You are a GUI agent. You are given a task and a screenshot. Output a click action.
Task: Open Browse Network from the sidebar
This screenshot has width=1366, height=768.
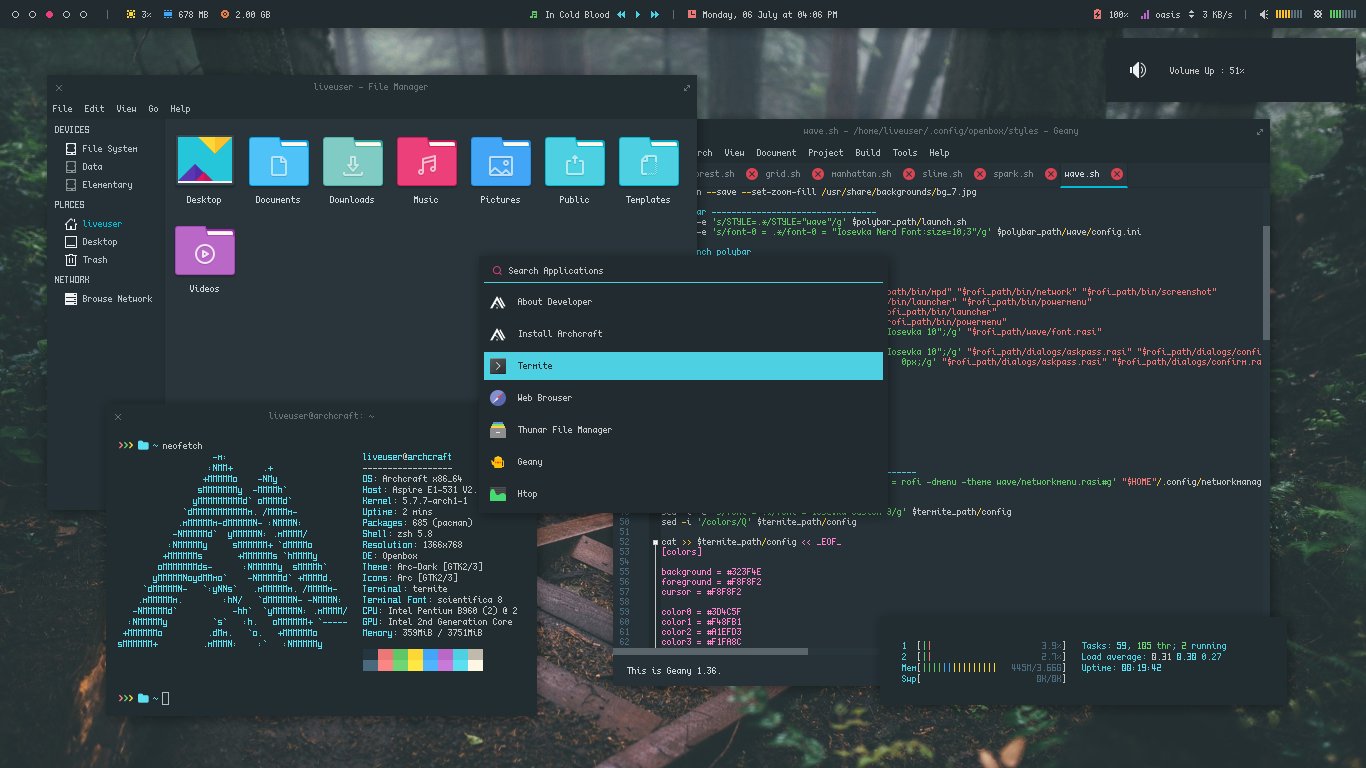pyautogui.click(x=115, y=298)
